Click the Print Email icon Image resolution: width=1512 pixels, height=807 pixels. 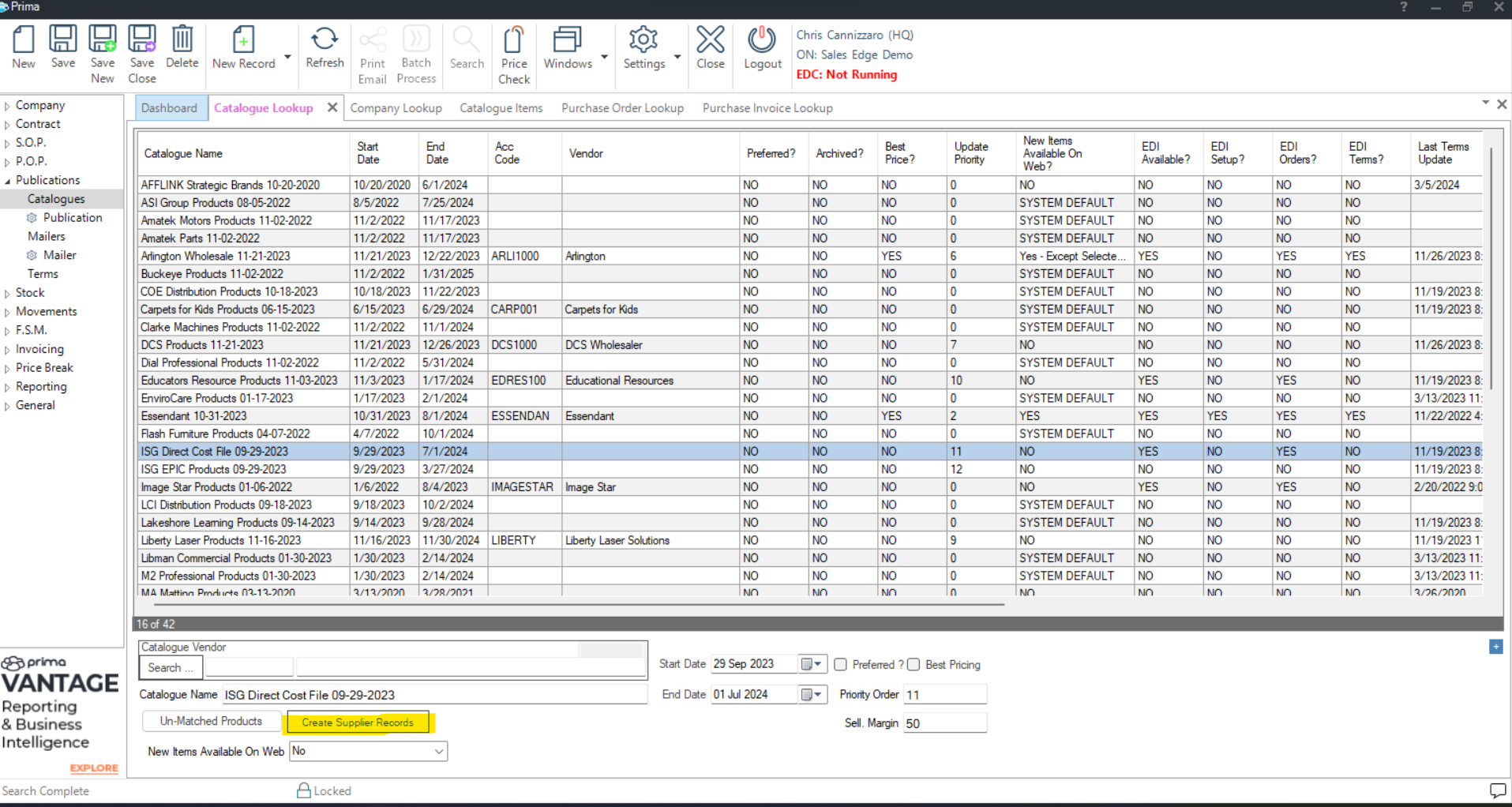click(373, 39)
